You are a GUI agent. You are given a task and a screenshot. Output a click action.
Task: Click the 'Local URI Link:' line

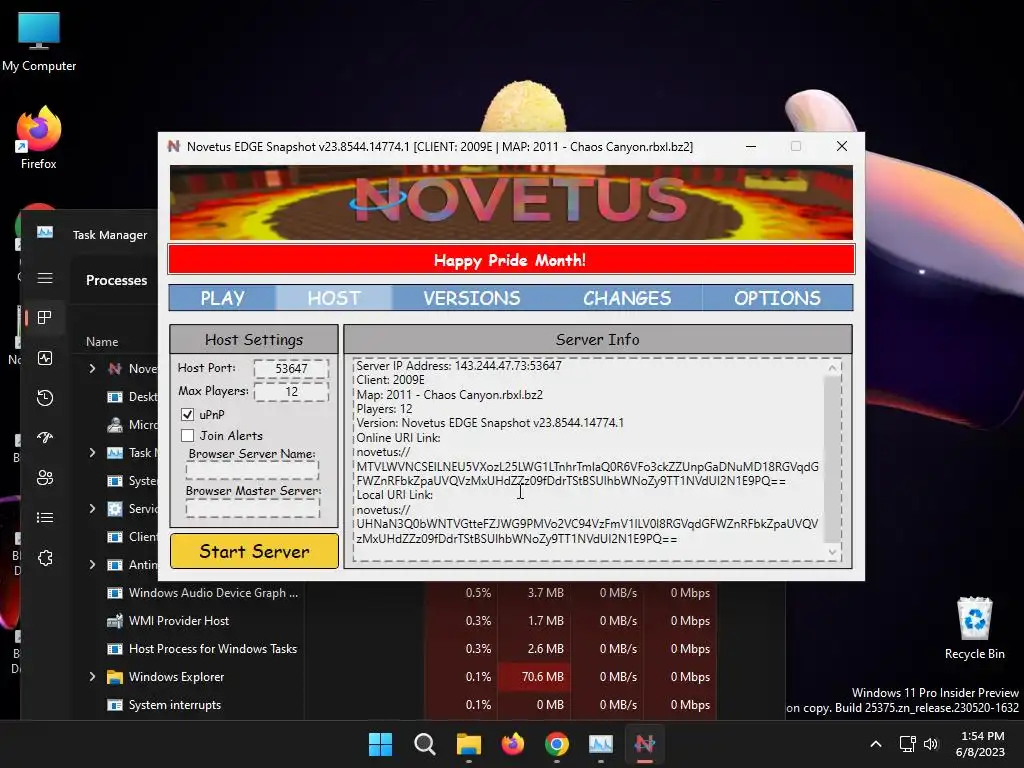394,495
